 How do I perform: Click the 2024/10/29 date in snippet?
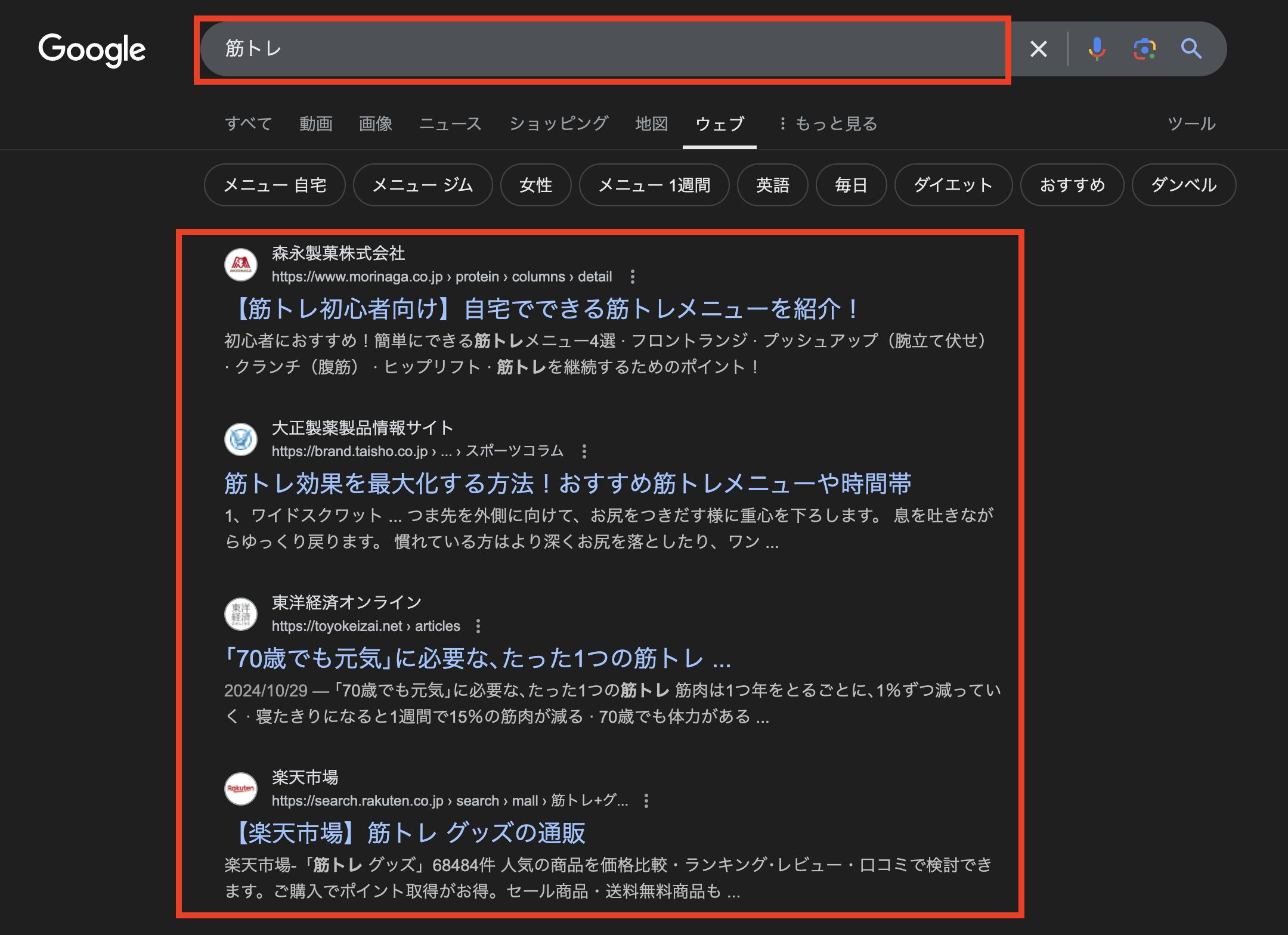(266, 691)
